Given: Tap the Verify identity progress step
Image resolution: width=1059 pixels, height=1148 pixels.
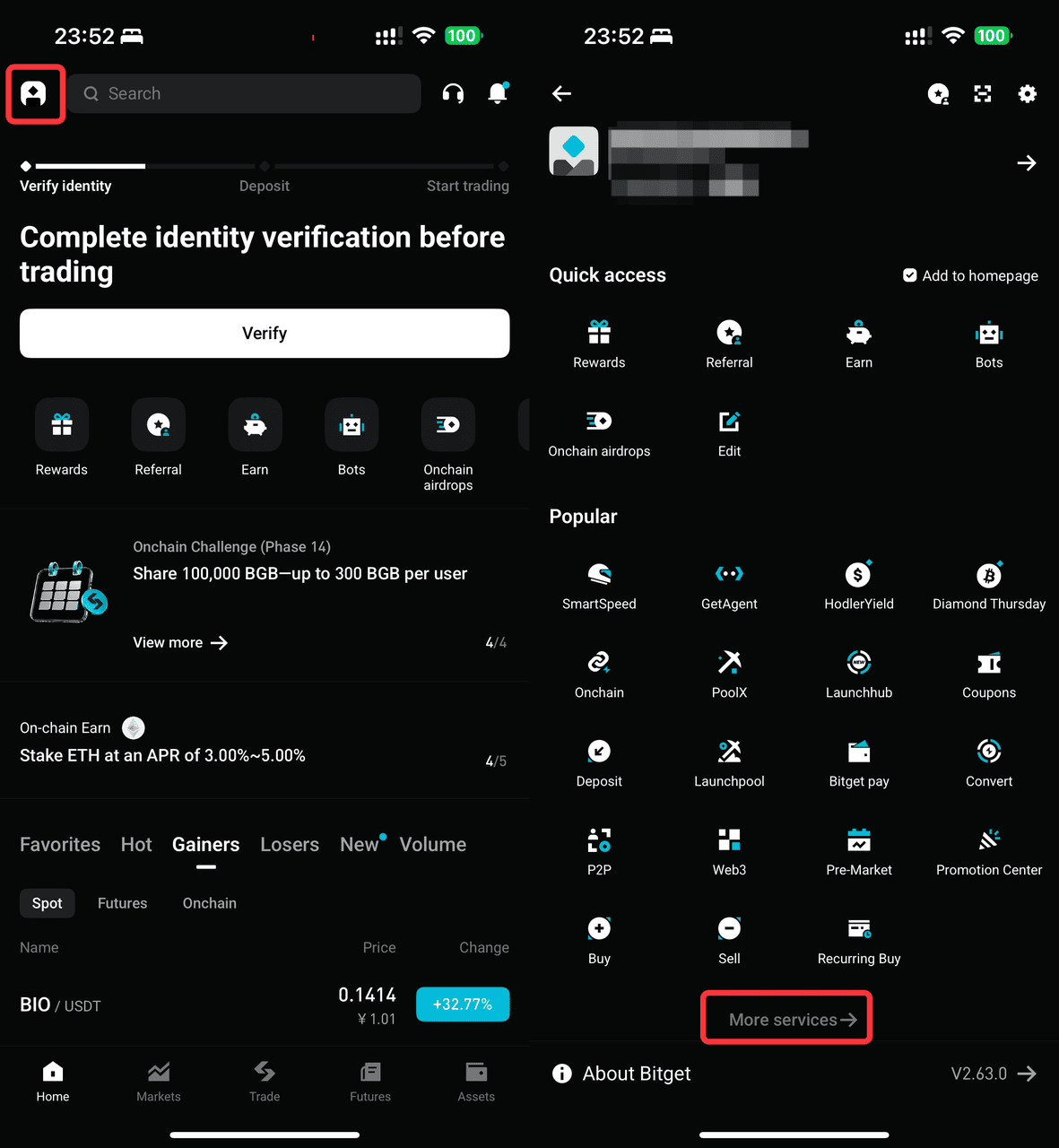Looking at the screenshot, I should point(65,186).
